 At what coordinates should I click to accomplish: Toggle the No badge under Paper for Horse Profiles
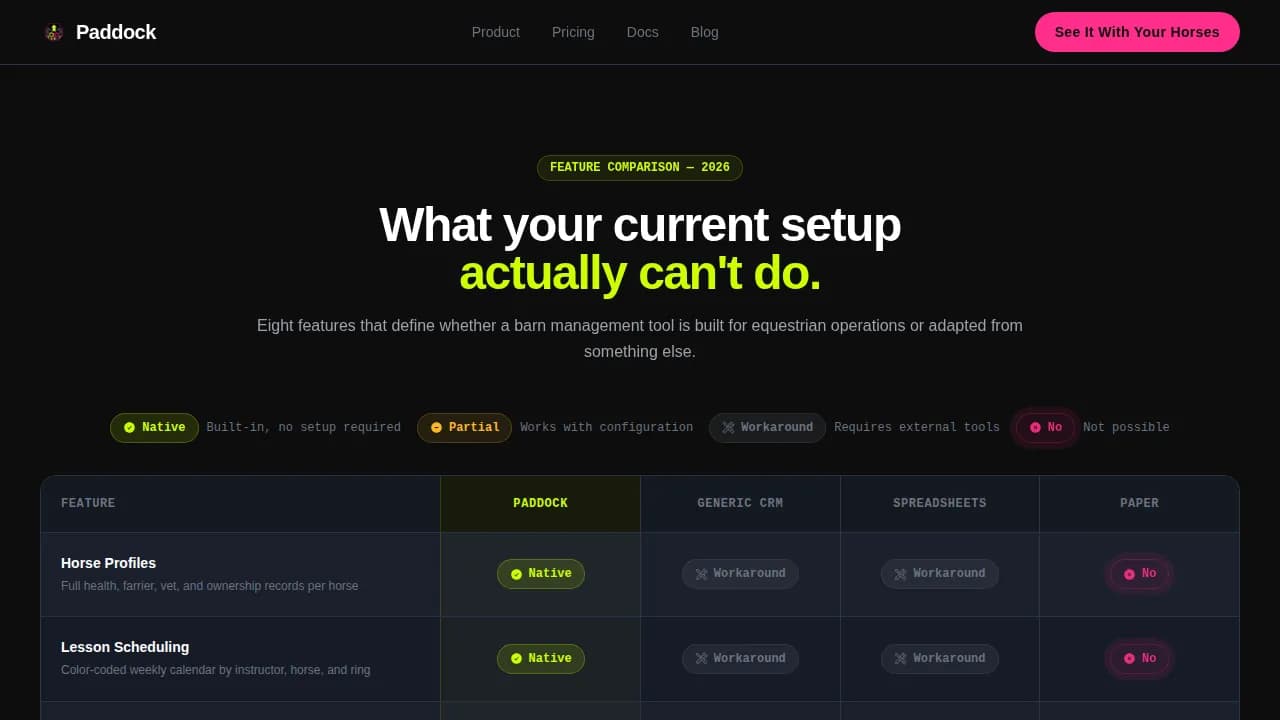click(x=1139, y=574)
